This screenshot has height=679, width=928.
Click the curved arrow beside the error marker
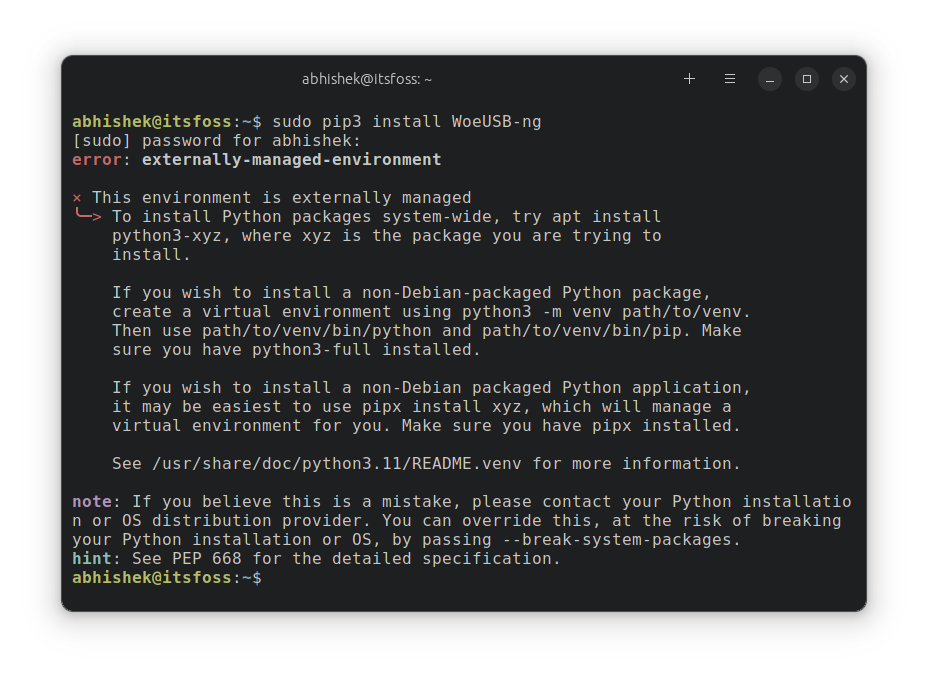[x=86, y=216]
